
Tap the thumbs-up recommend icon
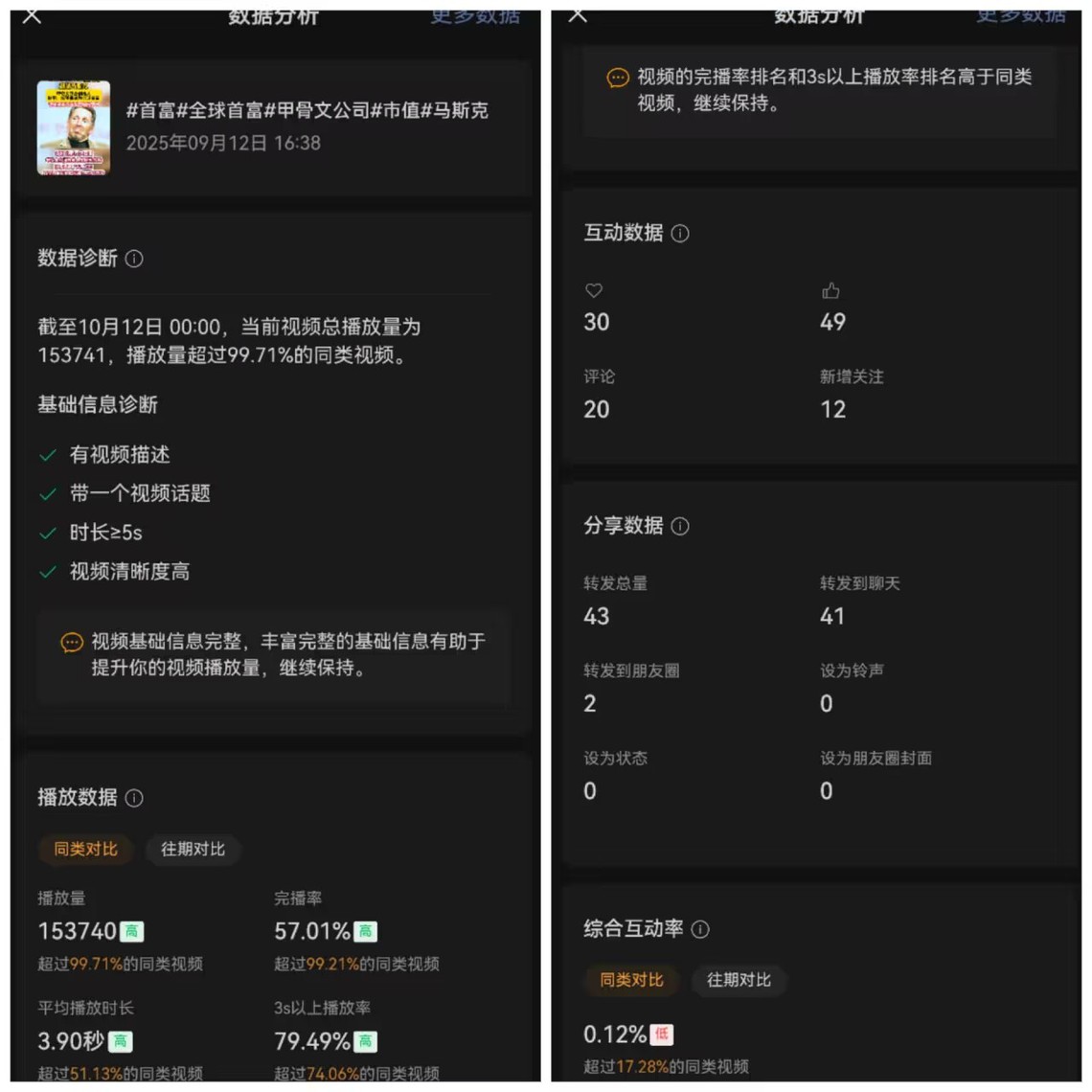pyautogui.click(x=830, y=290)
